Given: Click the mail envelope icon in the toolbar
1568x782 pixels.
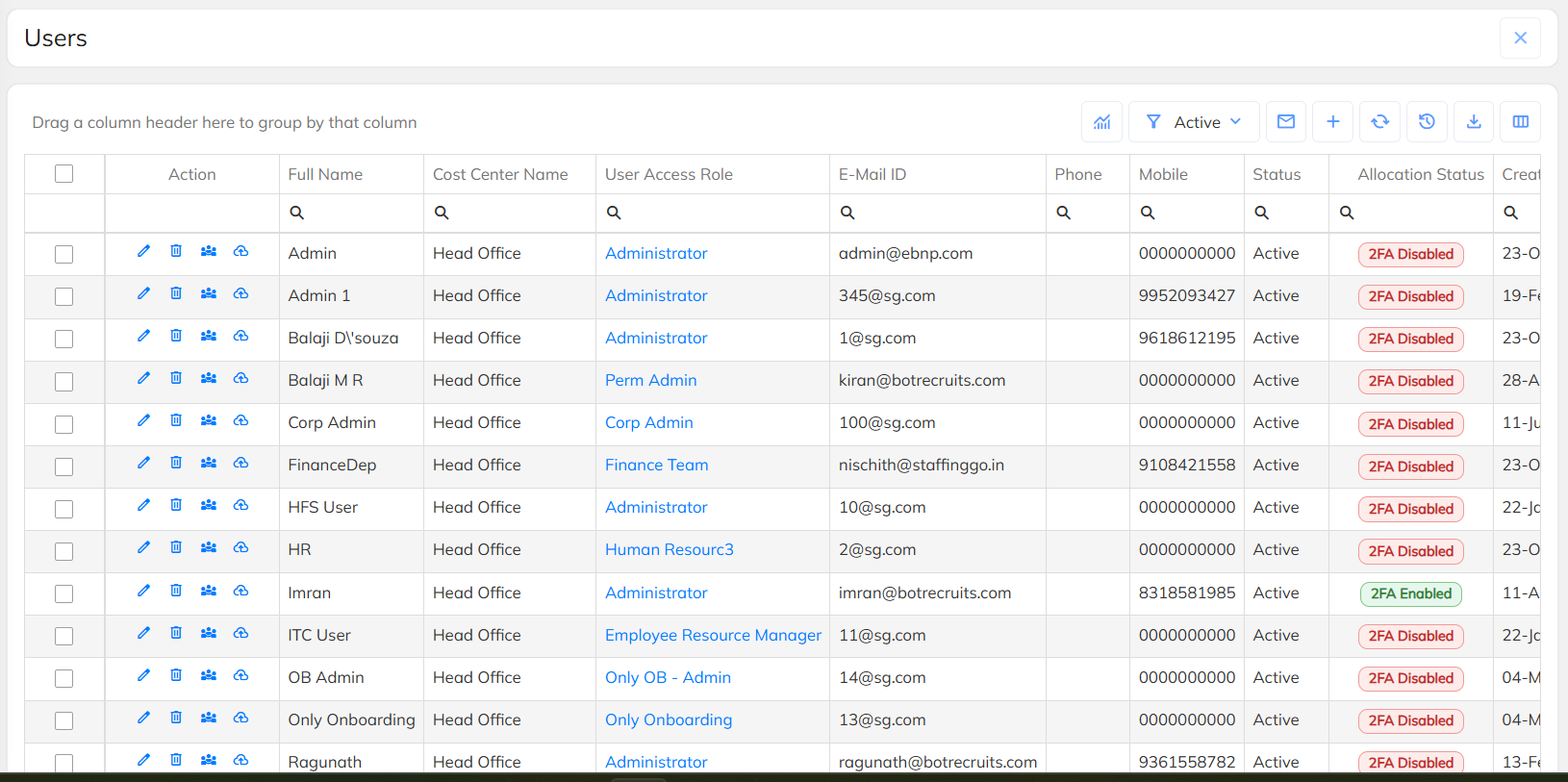Looking at the screenshot, I should coord(1285,122).
